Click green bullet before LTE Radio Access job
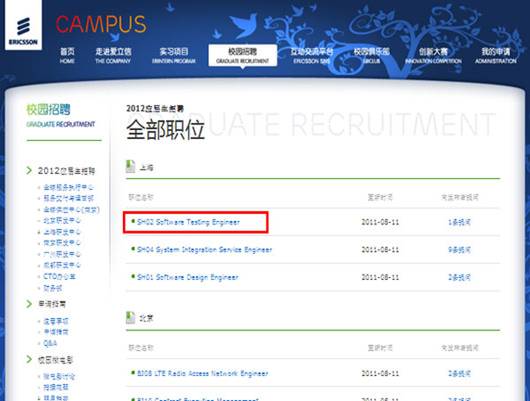530x401 pixels. 133,373
